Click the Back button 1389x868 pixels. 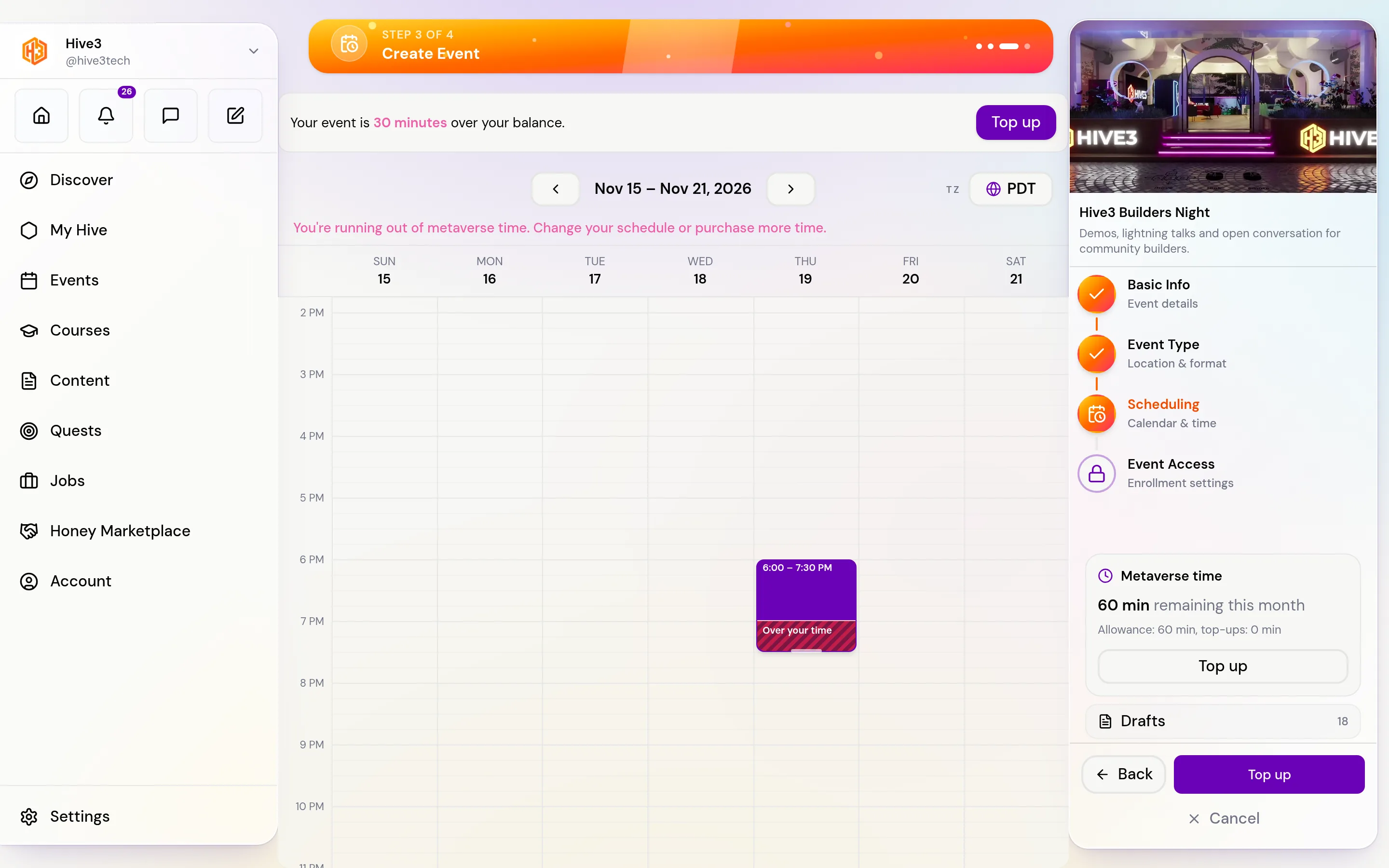pyautogui.click(x=1124, y=774)
